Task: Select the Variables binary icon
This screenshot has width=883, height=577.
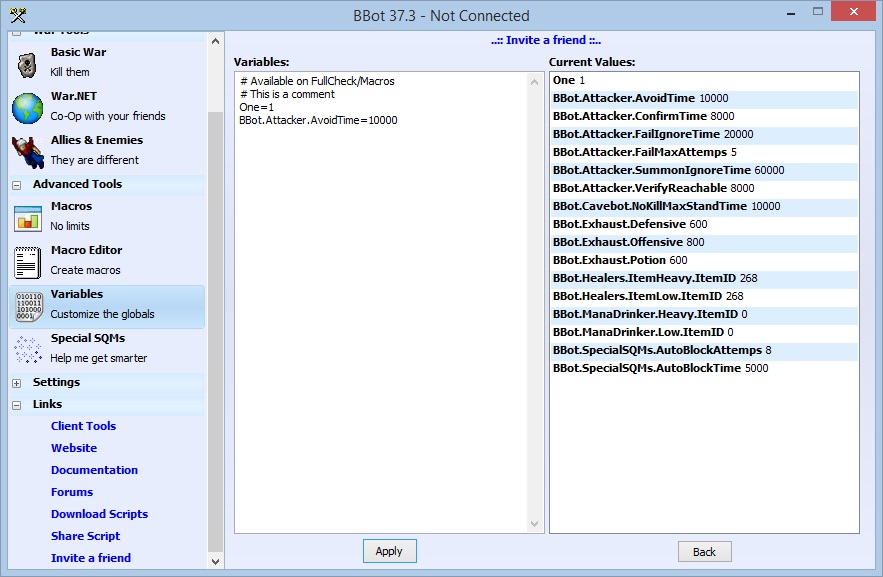Action: (27, 305)
